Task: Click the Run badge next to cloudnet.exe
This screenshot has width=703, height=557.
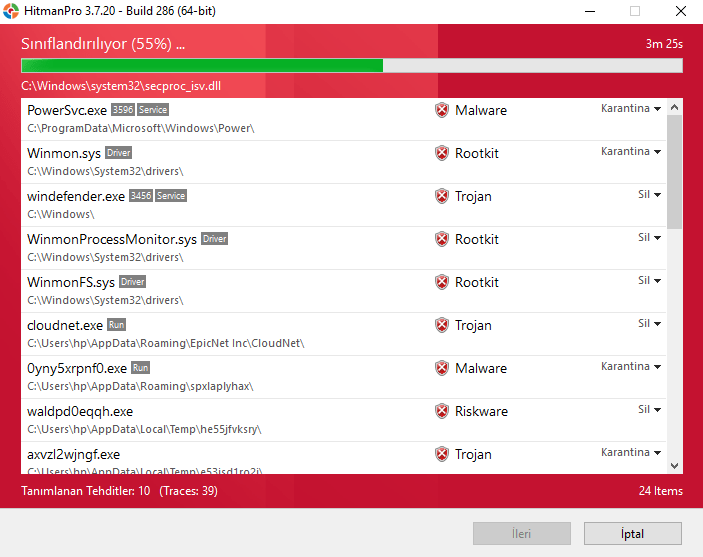Action: pos(117,325)
